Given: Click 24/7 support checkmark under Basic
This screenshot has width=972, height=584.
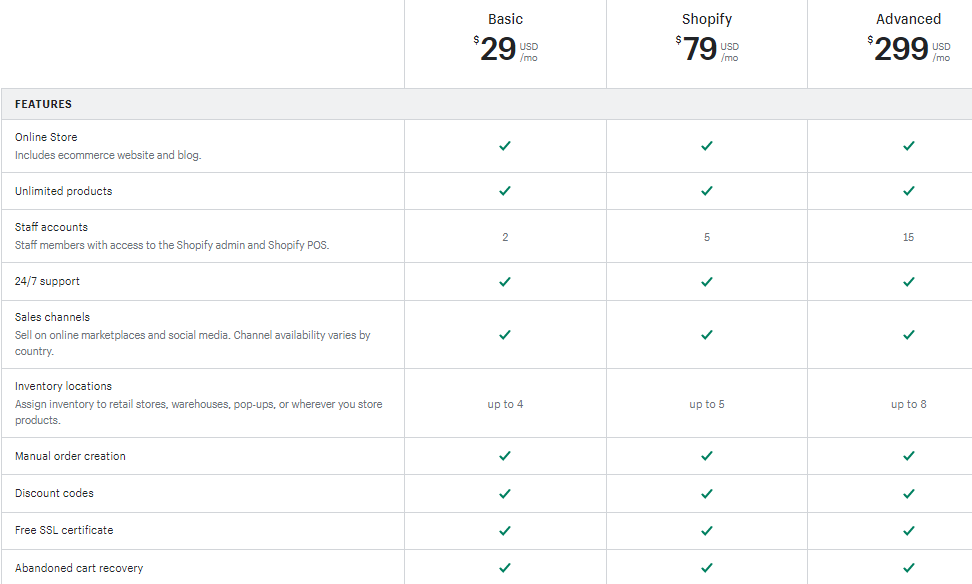Looking at the screenshot, I should click(x=505, y=281).
